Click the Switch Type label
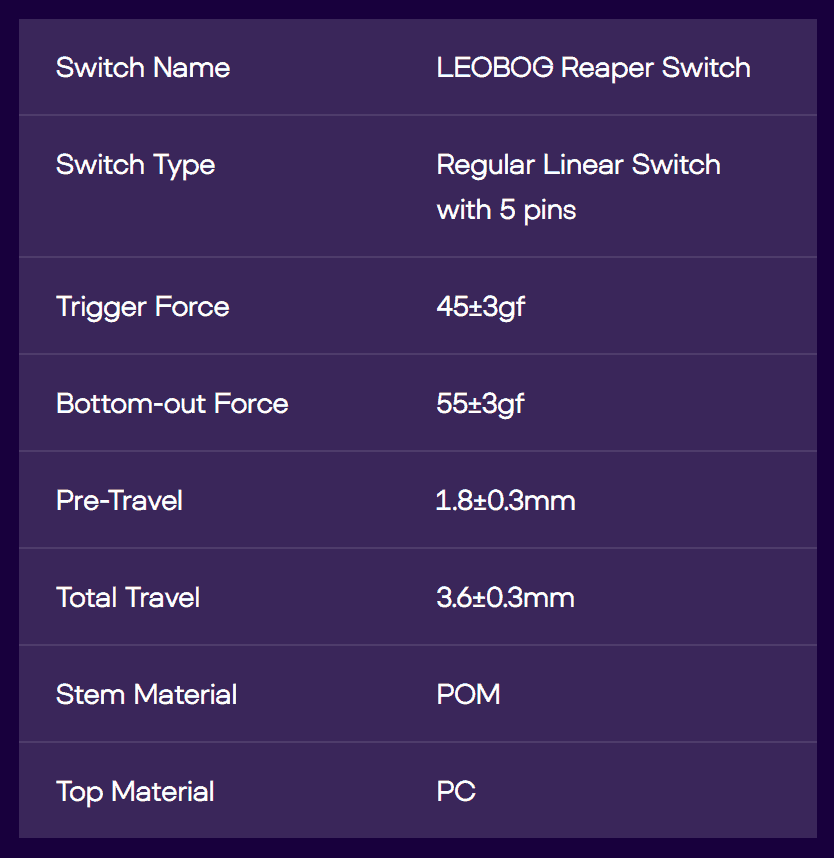 tap(135, 165)
